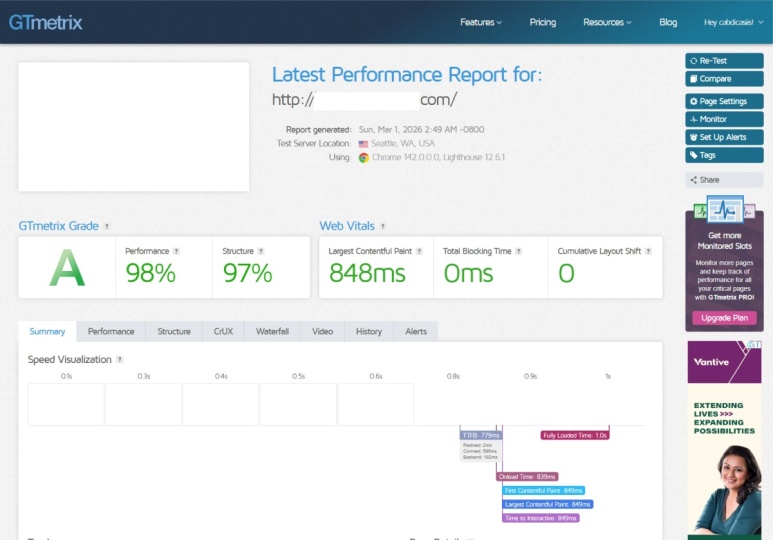The height and width of the screenshot is (540, 773).
Task: Click the 0.1s speed visualization frame
Action: click(x=66, y=404)
